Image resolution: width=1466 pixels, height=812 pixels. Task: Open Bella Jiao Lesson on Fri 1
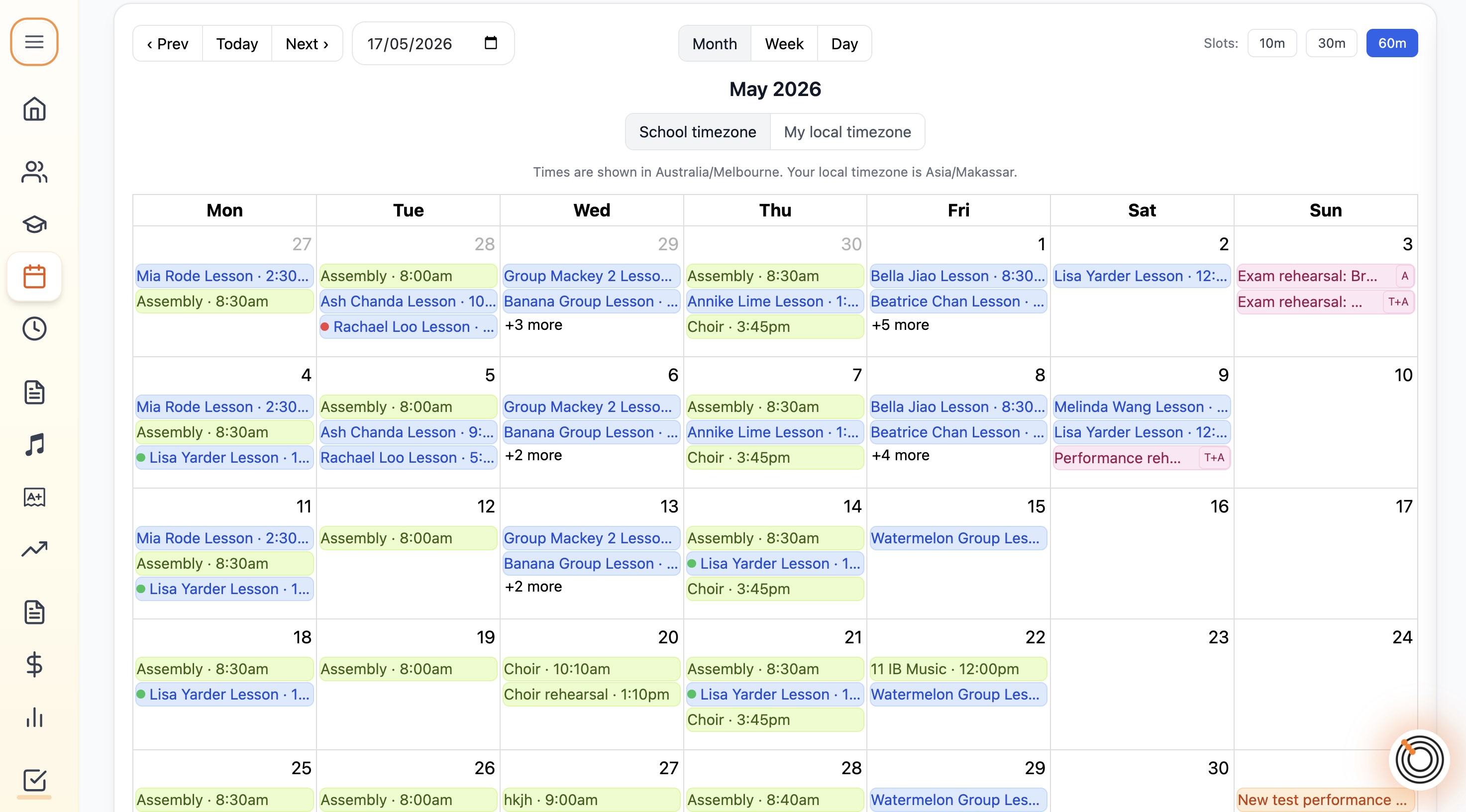pyautogui.click(x=958, y=276)
